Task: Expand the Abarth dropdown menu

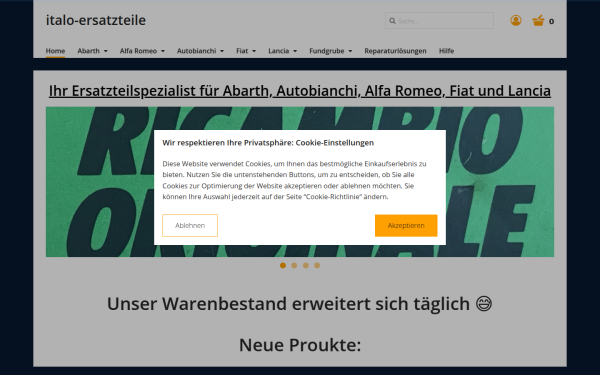Action: point(92,51)
